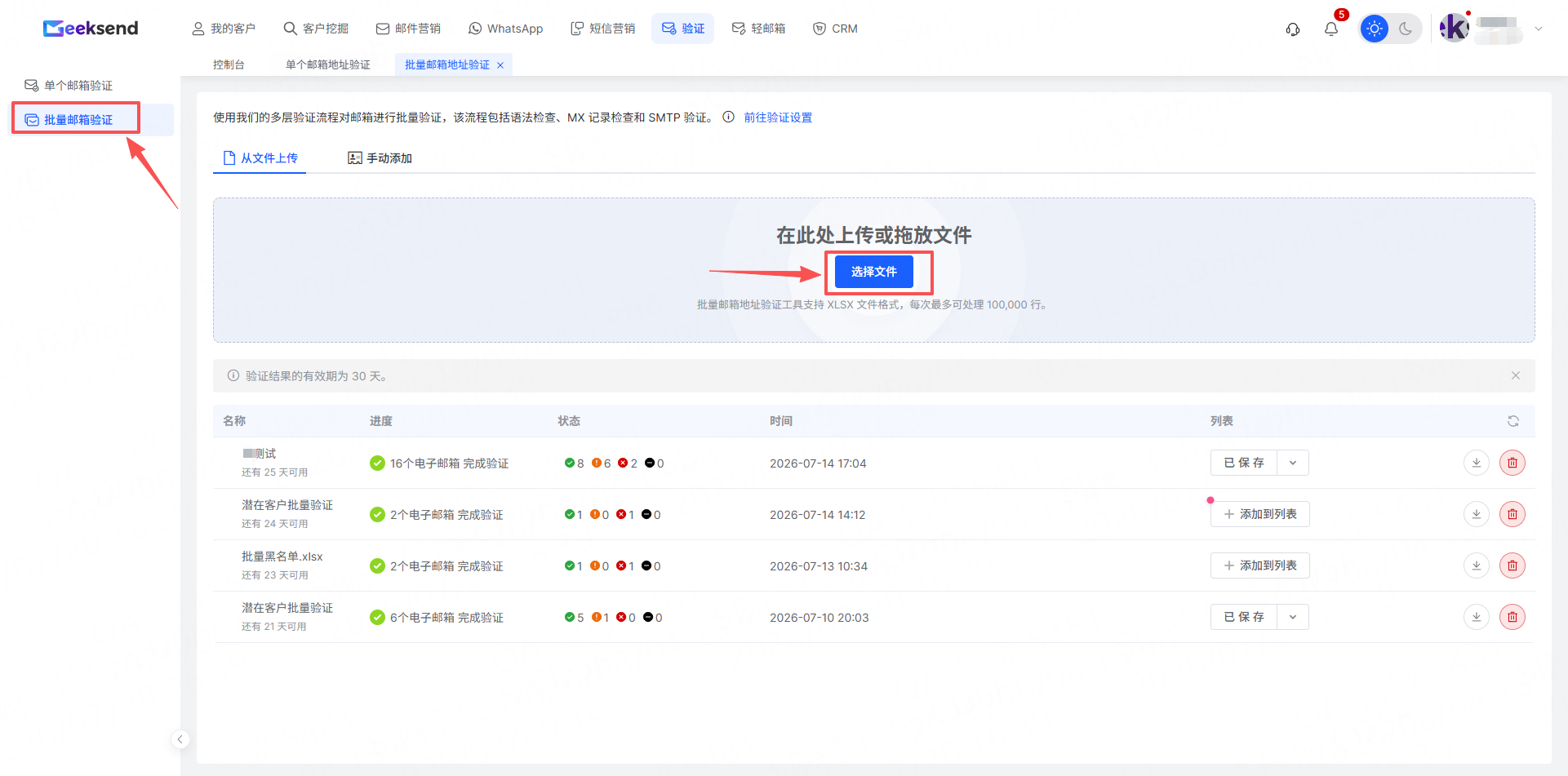Viewport: 1568px width, 776px height.
Task: Expand 已保存 dropdown arrow for 2026-07-10 row
Action: 1293,617
